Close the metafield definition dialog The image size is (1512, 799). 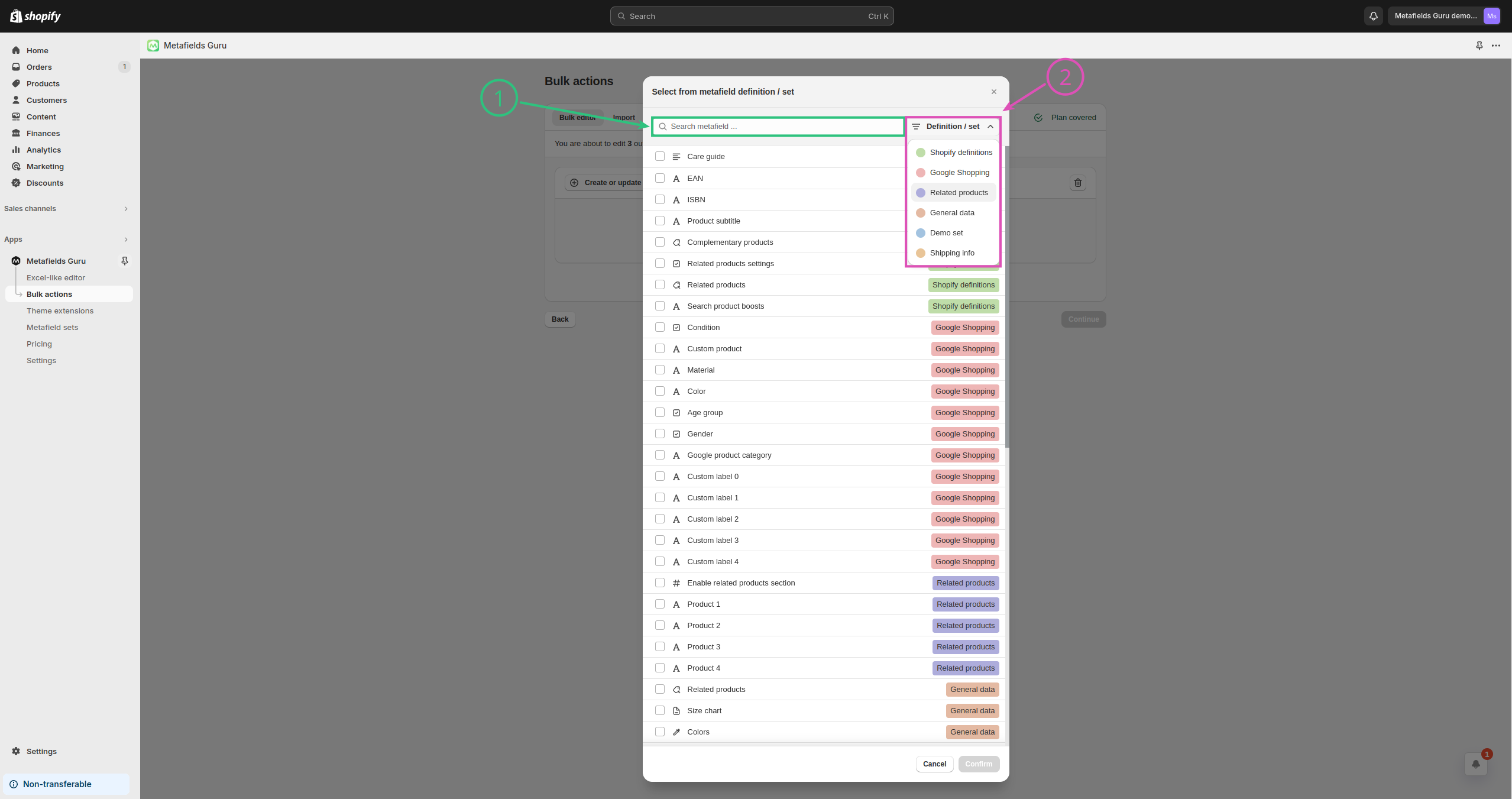coord(994,92)
